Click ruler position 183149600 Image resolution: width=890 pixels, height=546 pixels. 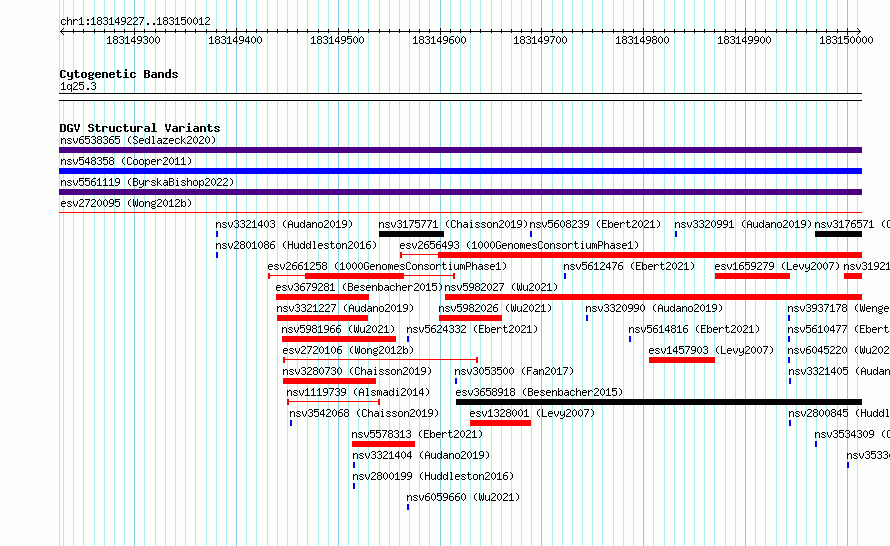439,40
